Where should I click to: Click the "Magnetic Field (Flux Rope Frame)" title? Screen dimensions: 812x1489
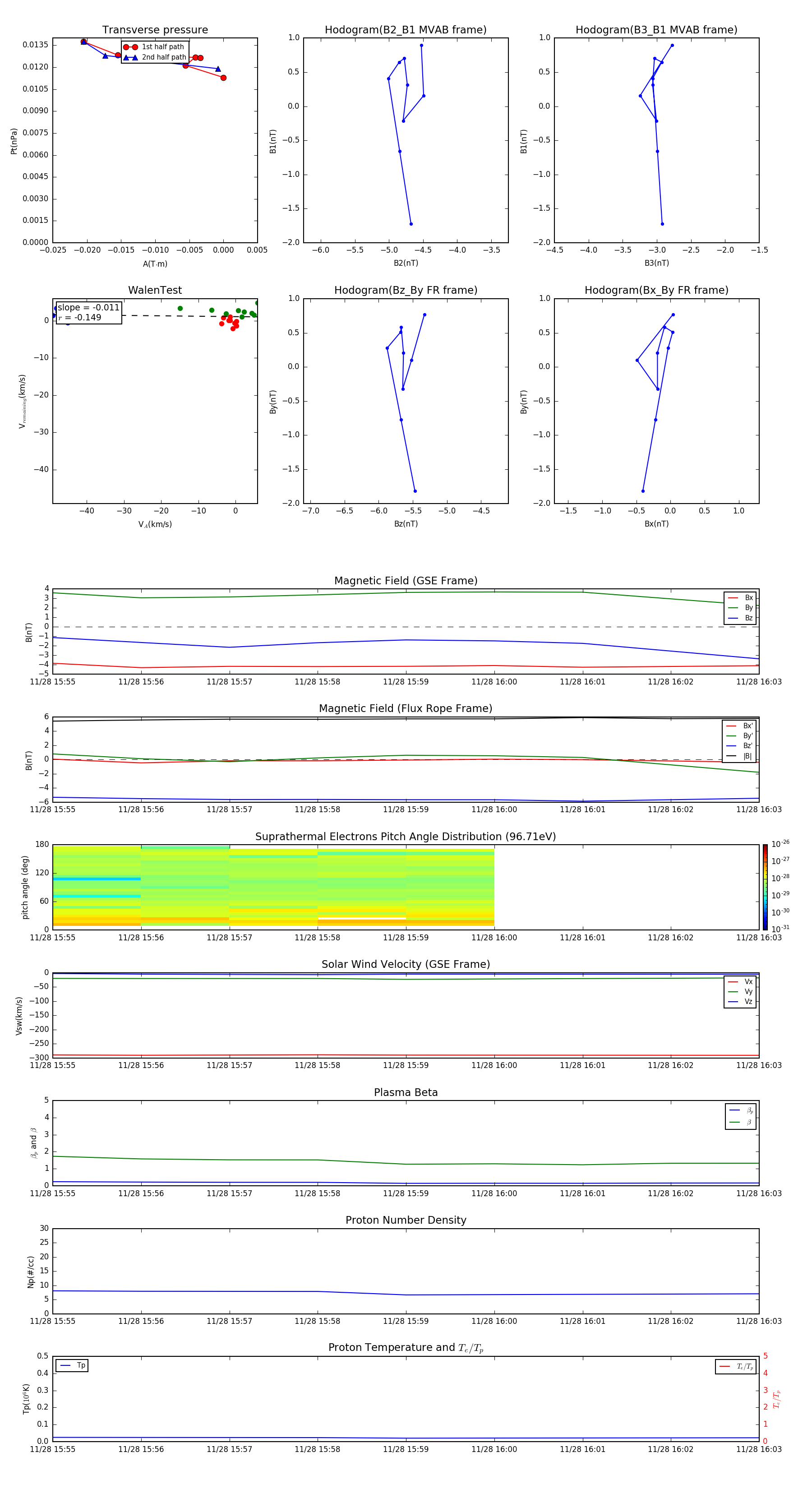click(x=406, y=709)
